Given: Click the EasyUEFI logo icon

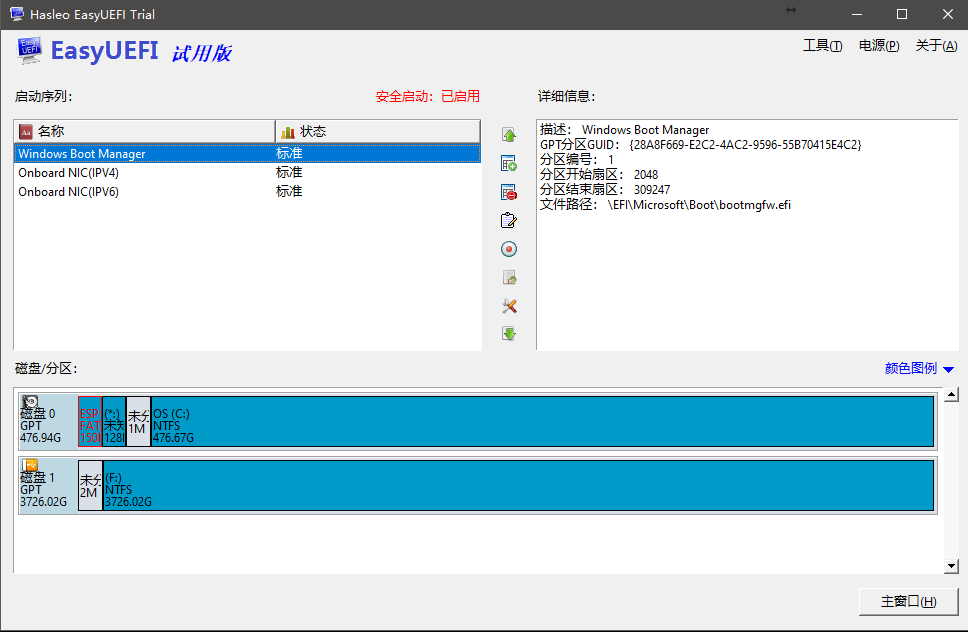Looking at the screenshot, I should tap(29, 50).
